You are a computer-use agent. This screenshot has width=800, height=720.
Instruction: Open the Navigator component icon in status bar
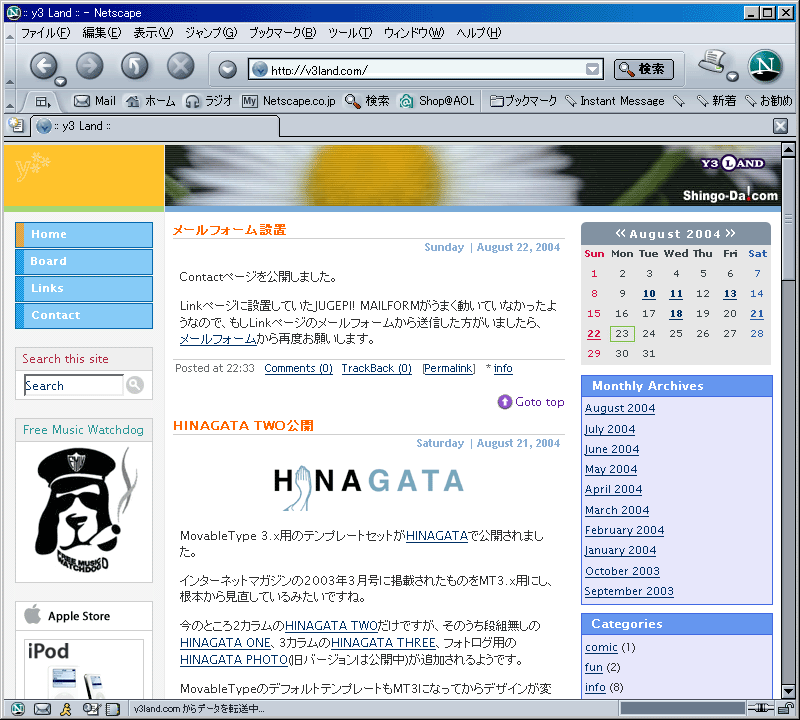[18, 709]
